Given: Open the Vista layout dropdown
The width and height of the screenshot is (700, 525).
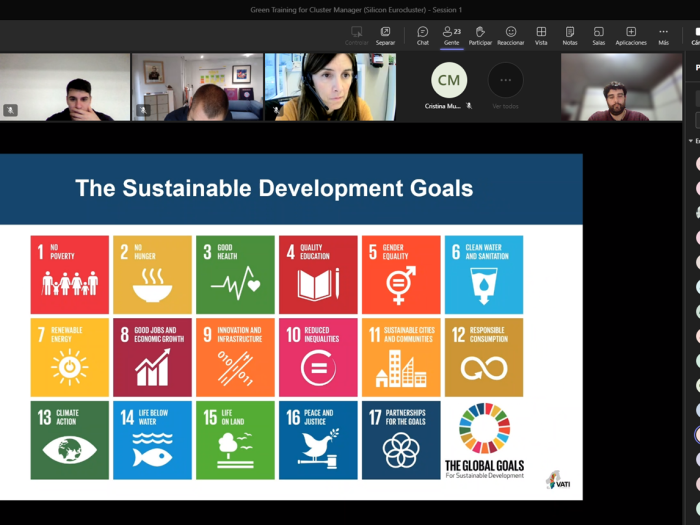Looking at the screenshot, I should point(541,35).
